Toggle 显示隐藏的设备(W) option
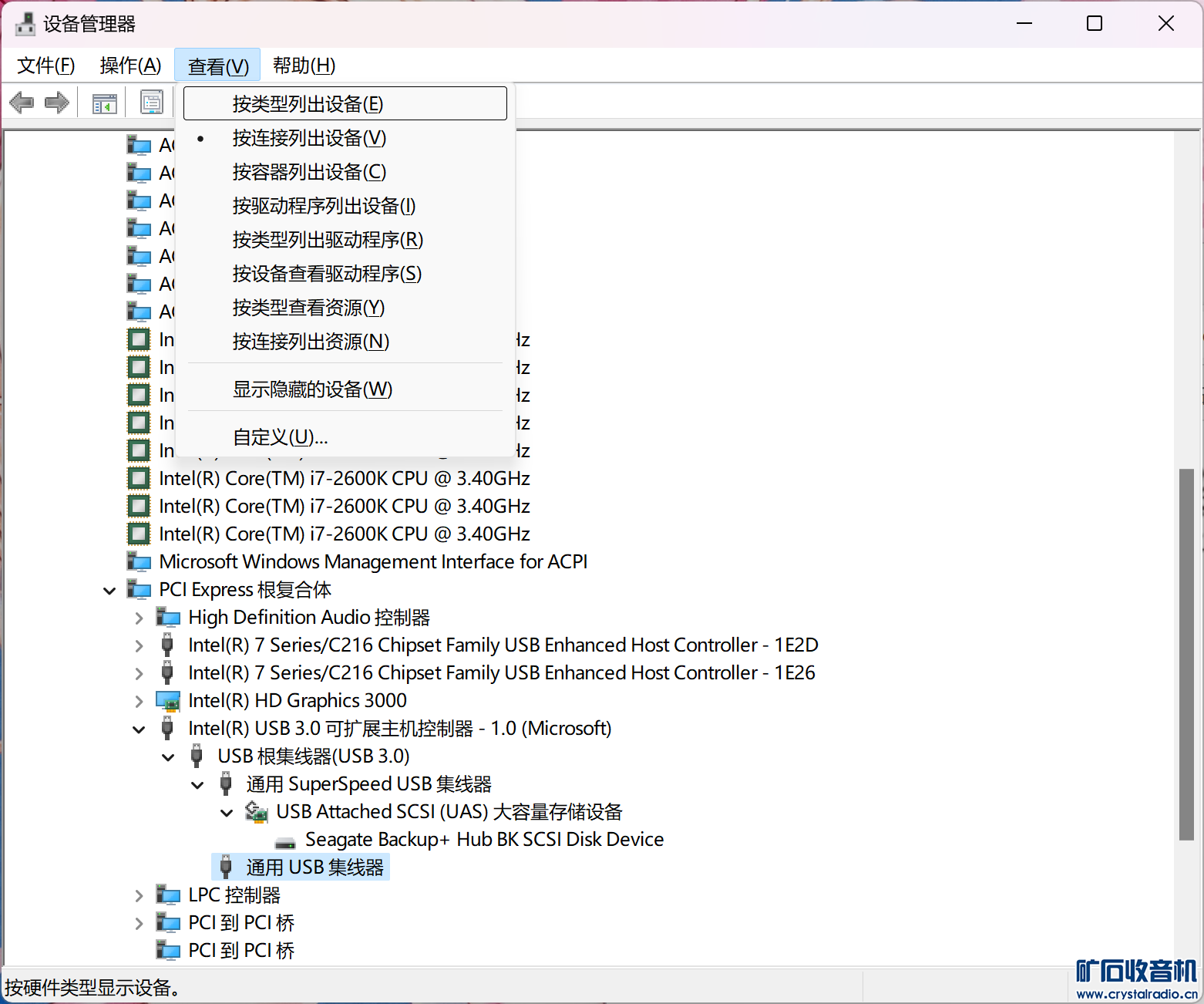The width and height of the screenshot is (1204, 1004). tap(345, 389)
